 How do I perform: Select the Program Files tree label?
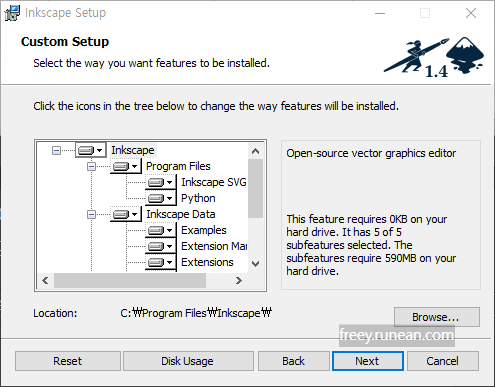coord(178,166)
